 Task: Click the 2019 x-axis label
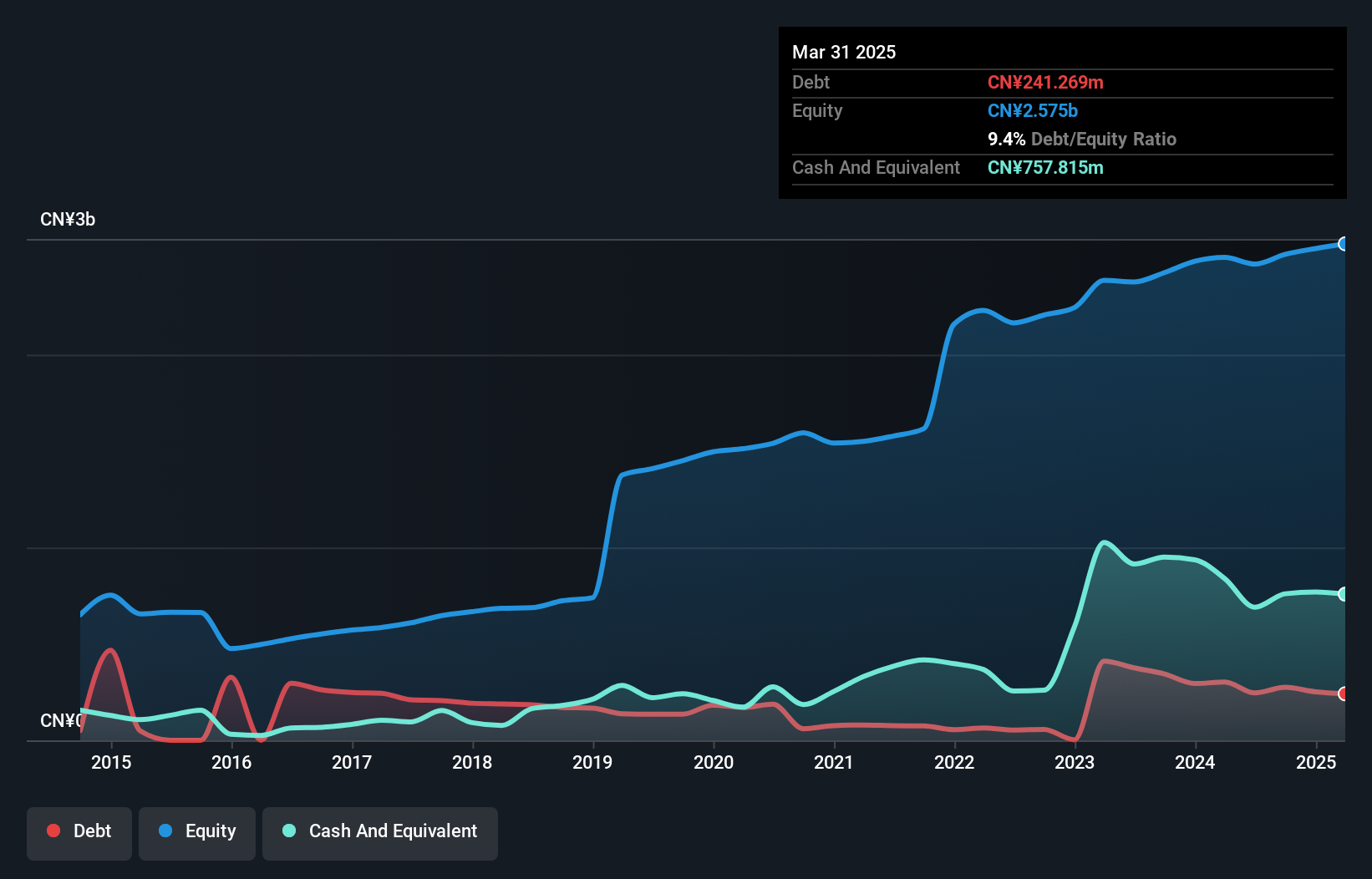coord(592,762)
